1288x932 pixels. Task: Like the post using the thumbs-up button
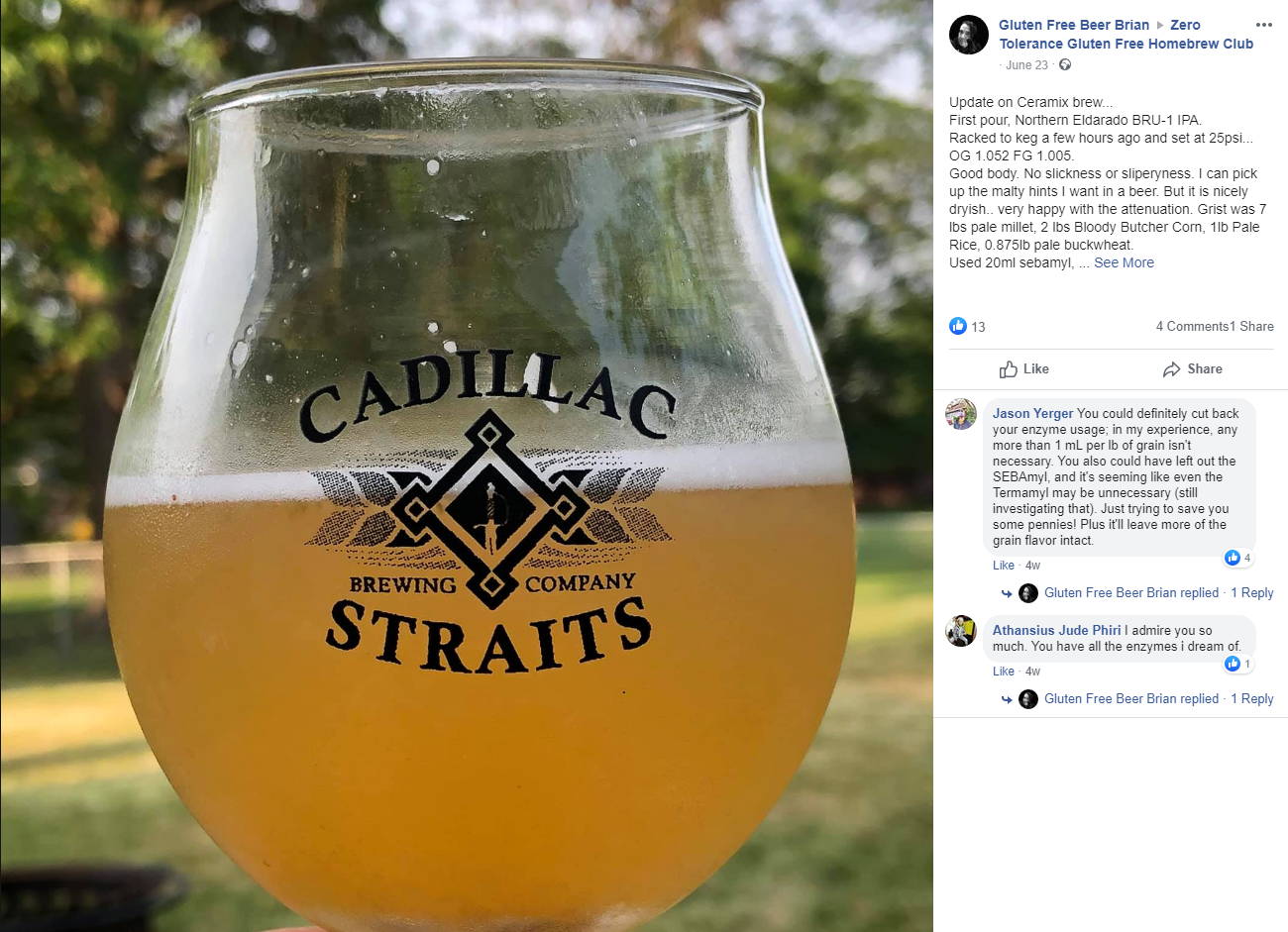tap(1023, 368)
